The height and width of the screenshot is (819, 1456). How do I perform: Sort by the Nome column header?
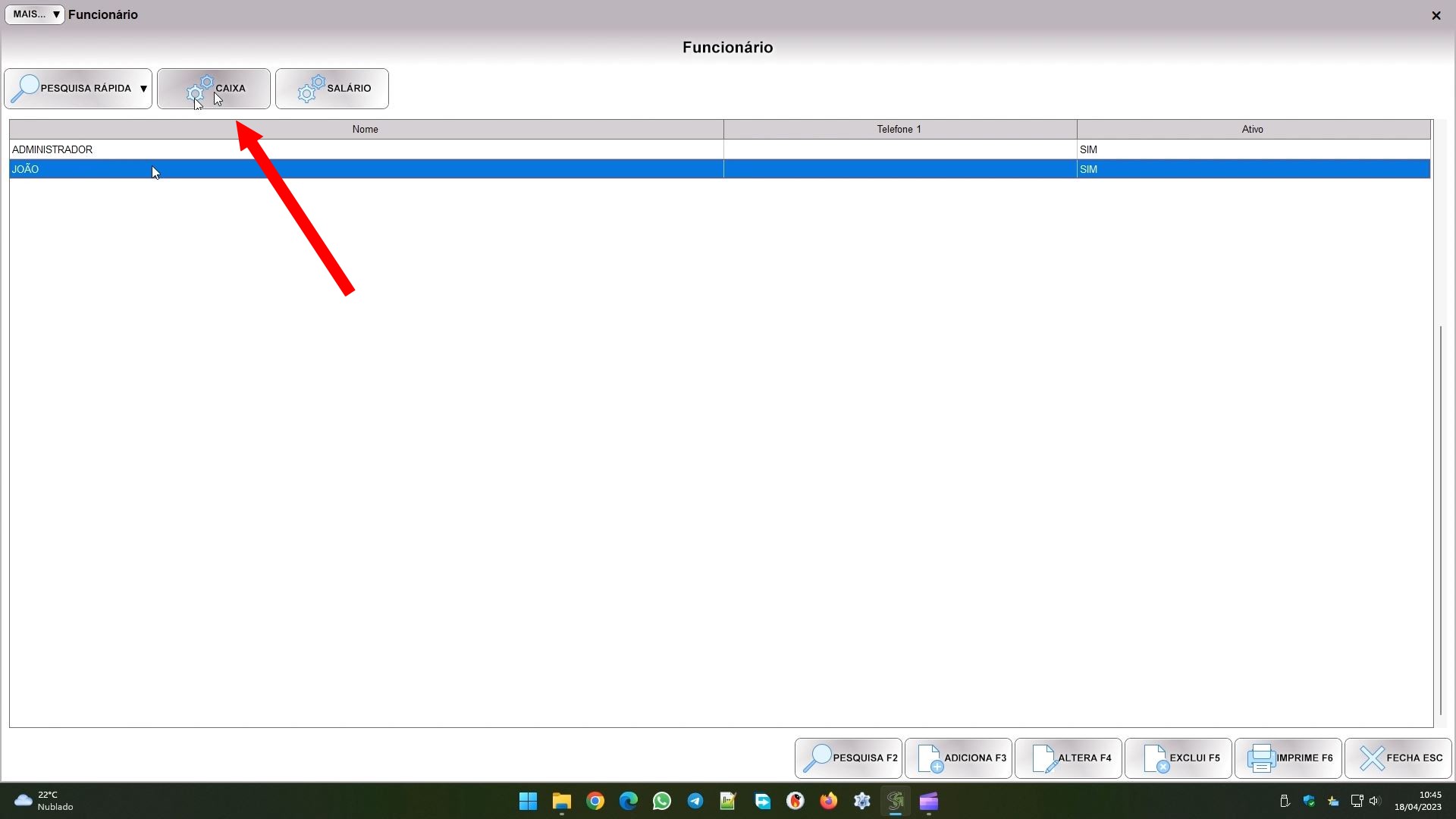[366, 129]
